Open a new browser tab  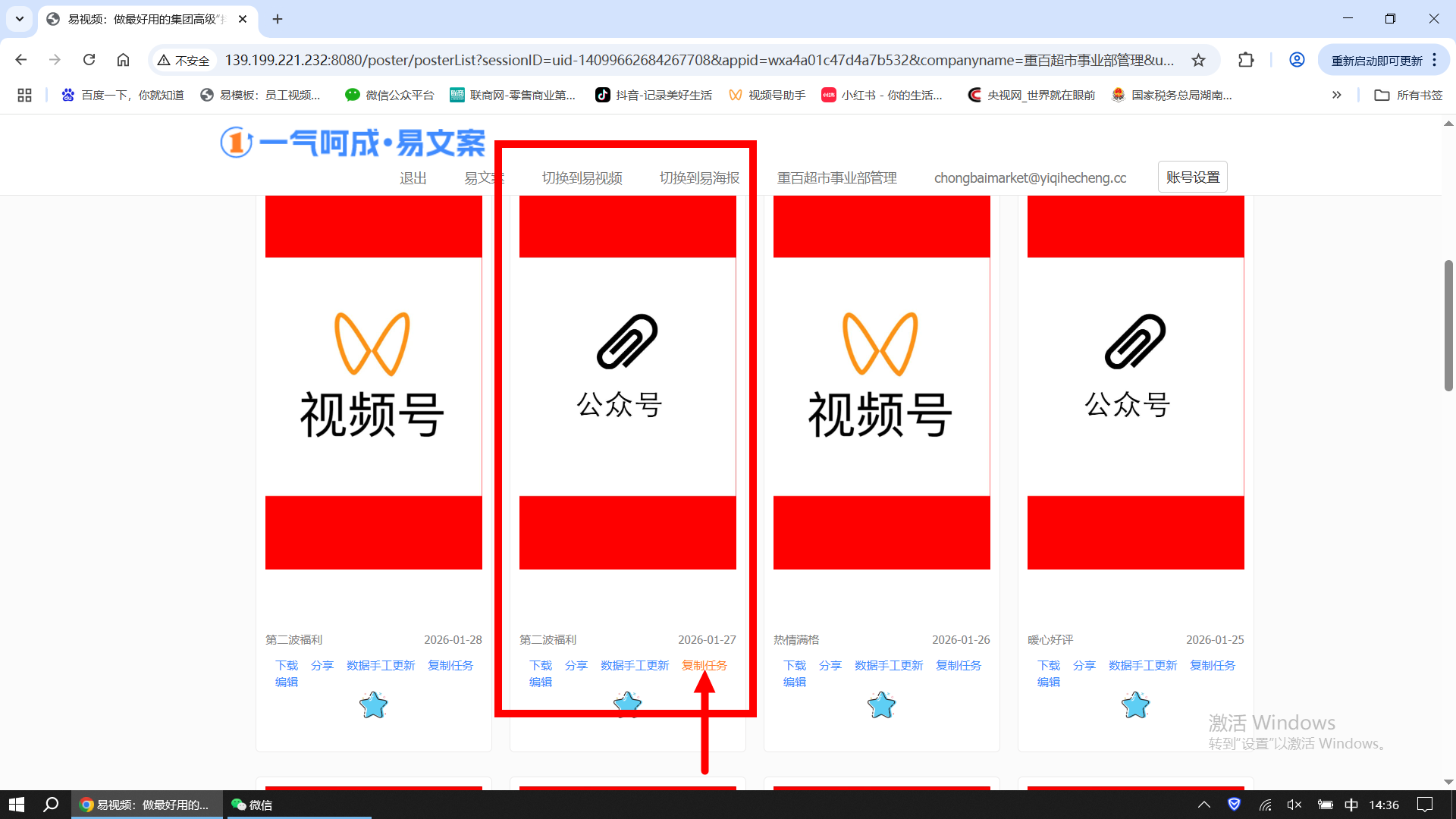tap(278, 19)
